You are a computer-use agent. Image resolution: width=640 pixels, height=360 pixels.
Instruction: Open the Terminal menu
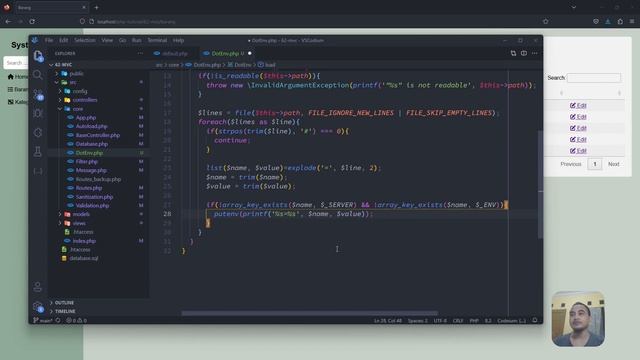tap(157, 40)
